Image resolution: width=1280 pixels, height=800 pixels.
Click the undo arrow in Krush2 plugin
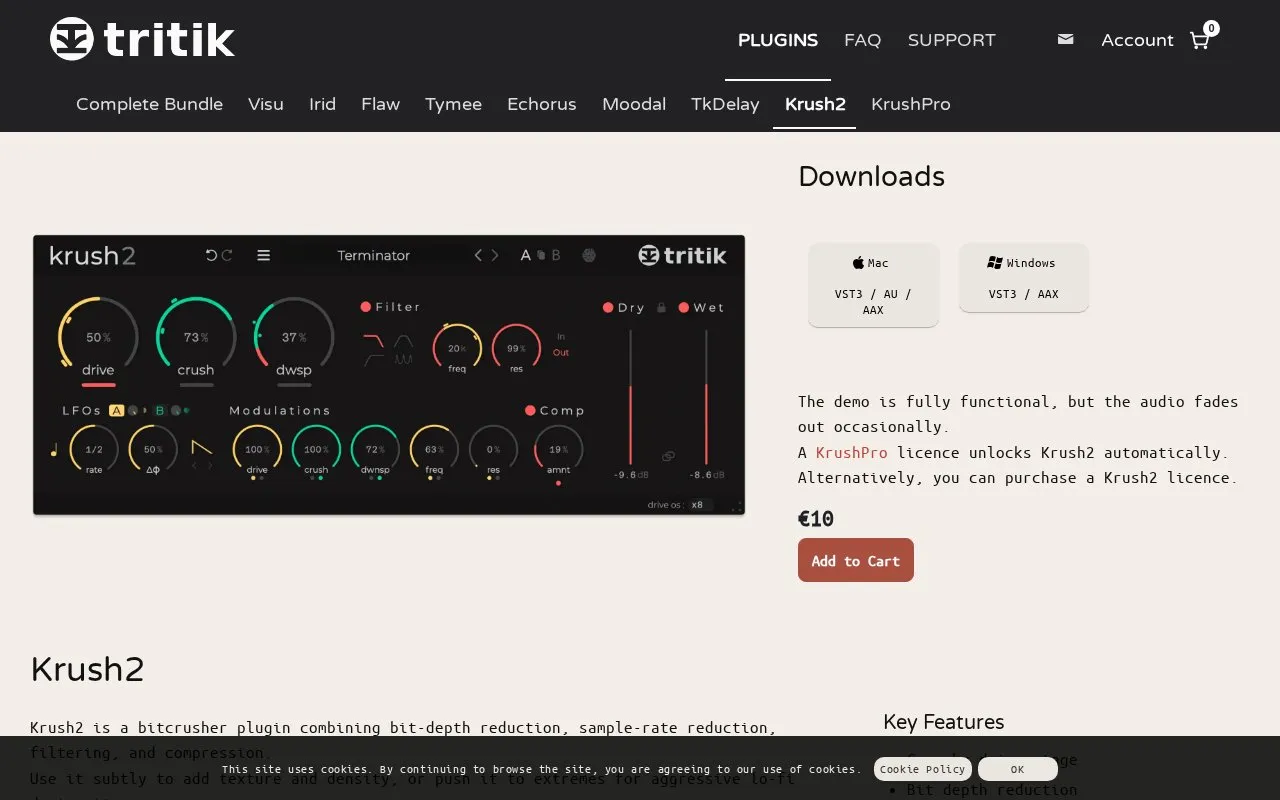(x=211, y=255)
